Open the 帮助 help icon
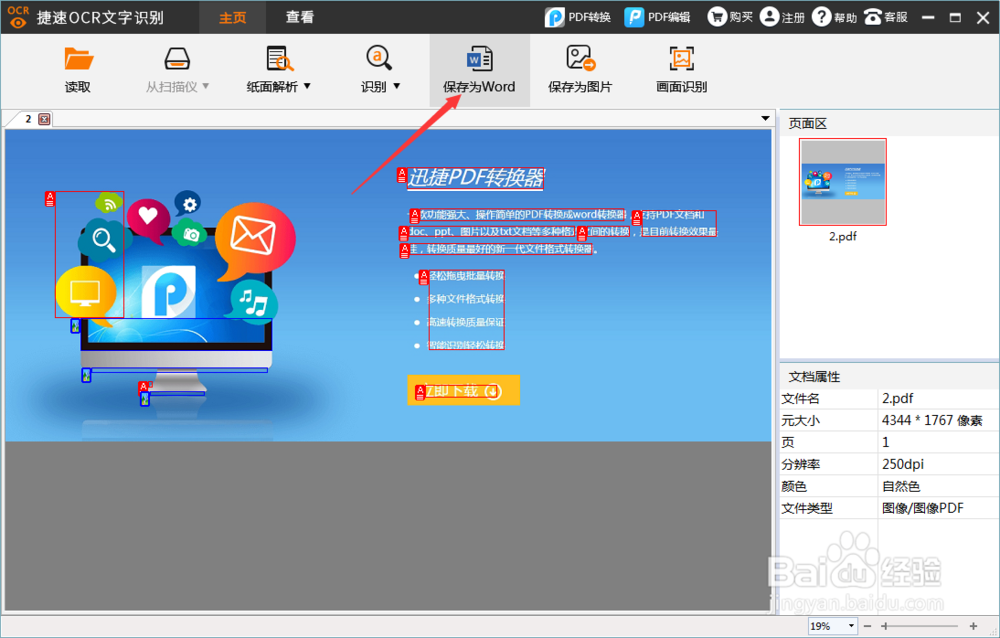Screen dimensions: 1000x638 pyautogui.click(x=821, y=17)
